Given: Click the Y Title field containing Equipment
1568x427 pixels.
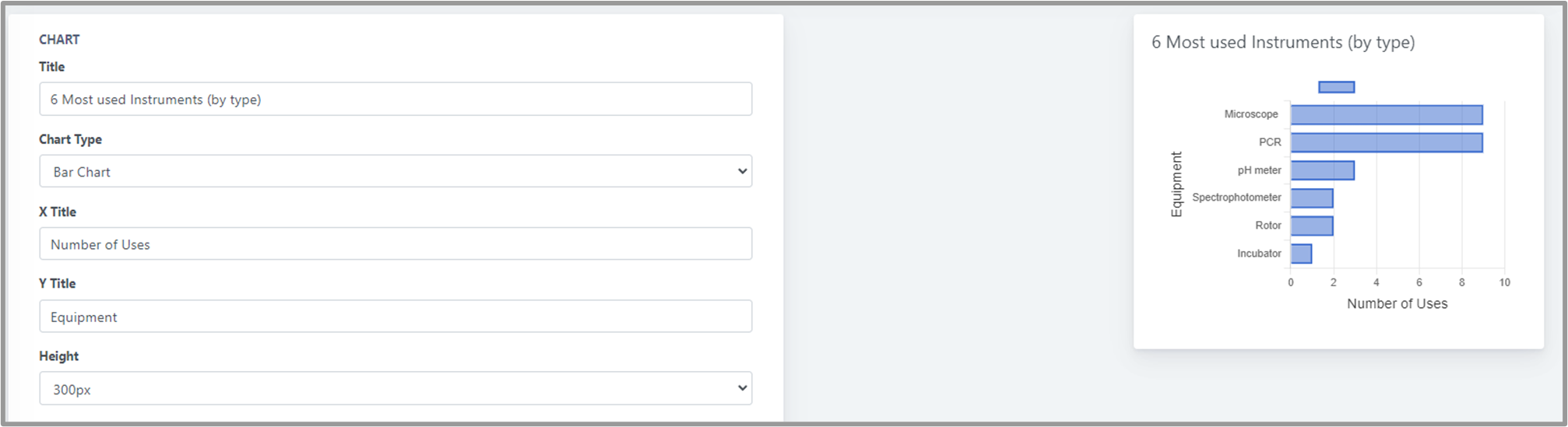Looking at the screenshot, I should point(395,317).
